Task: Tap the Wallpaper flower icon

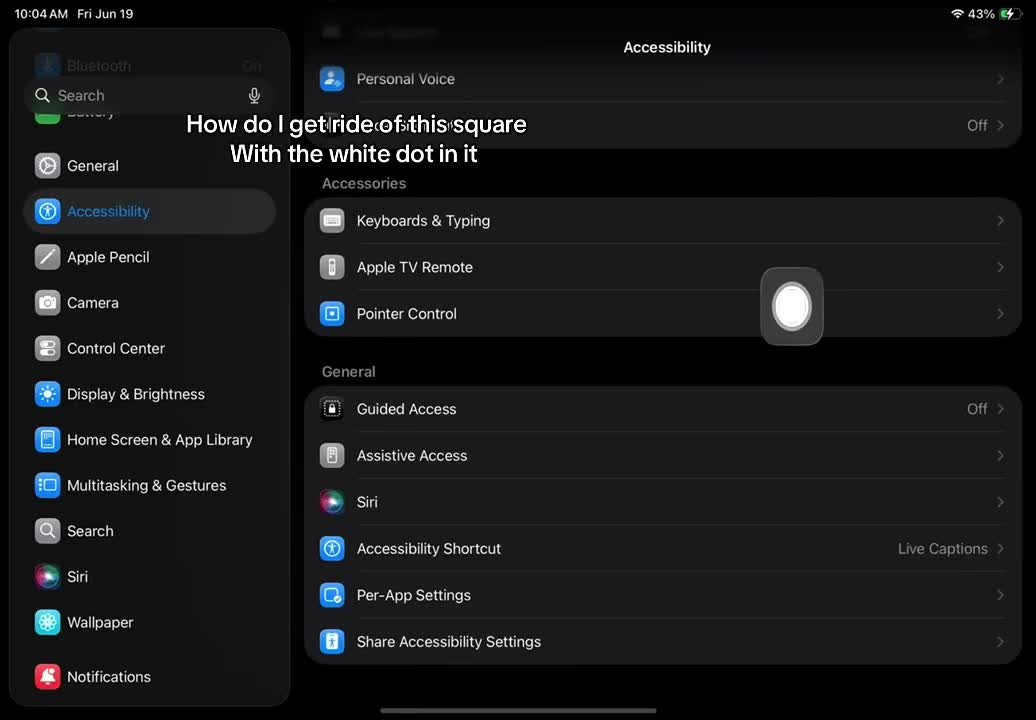Action: (x=48, y=622)
